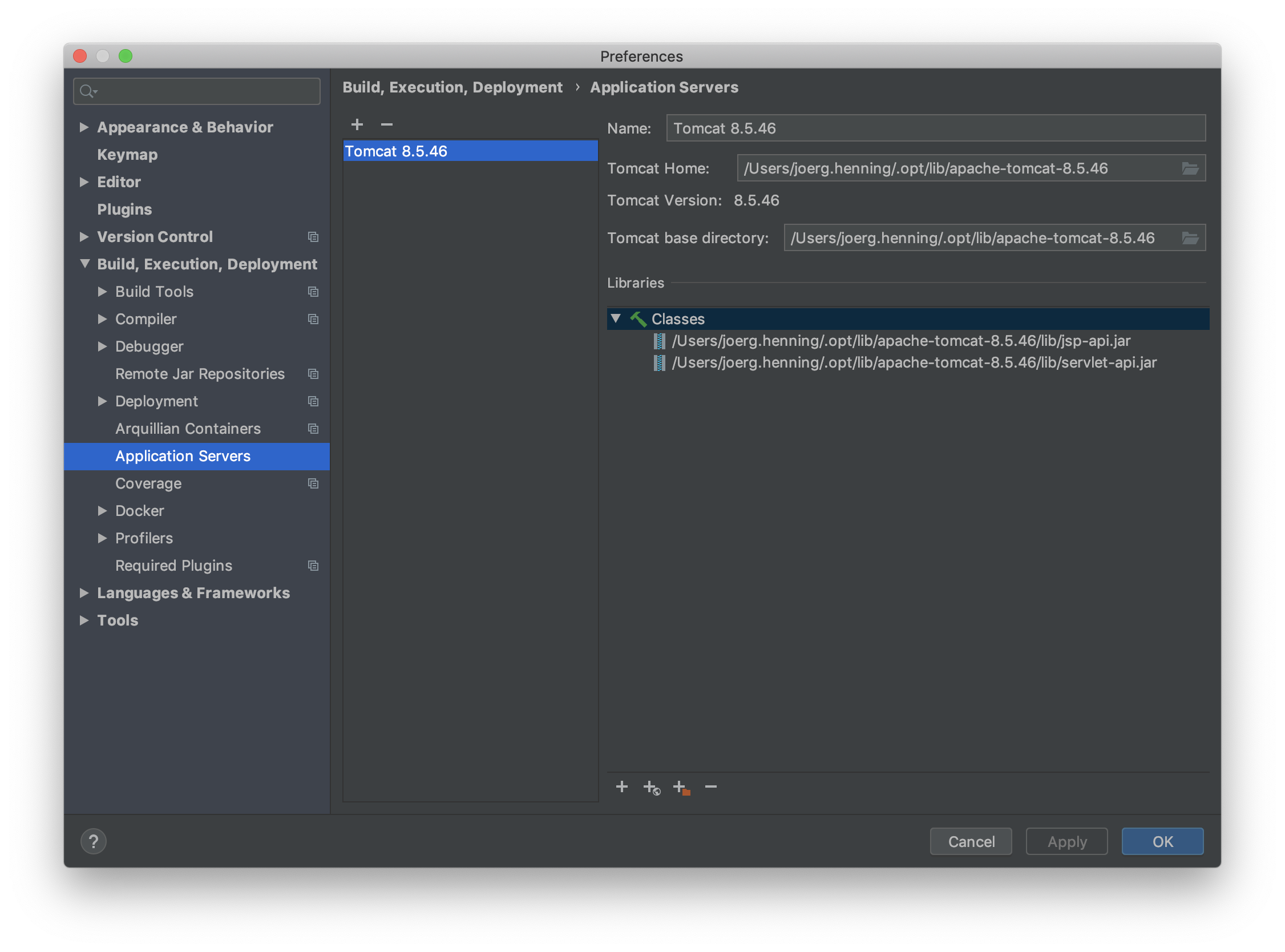This screenshot has width=1285, height=952.
Task: Remove selected library entry minus icon
Action: [711, 786]
